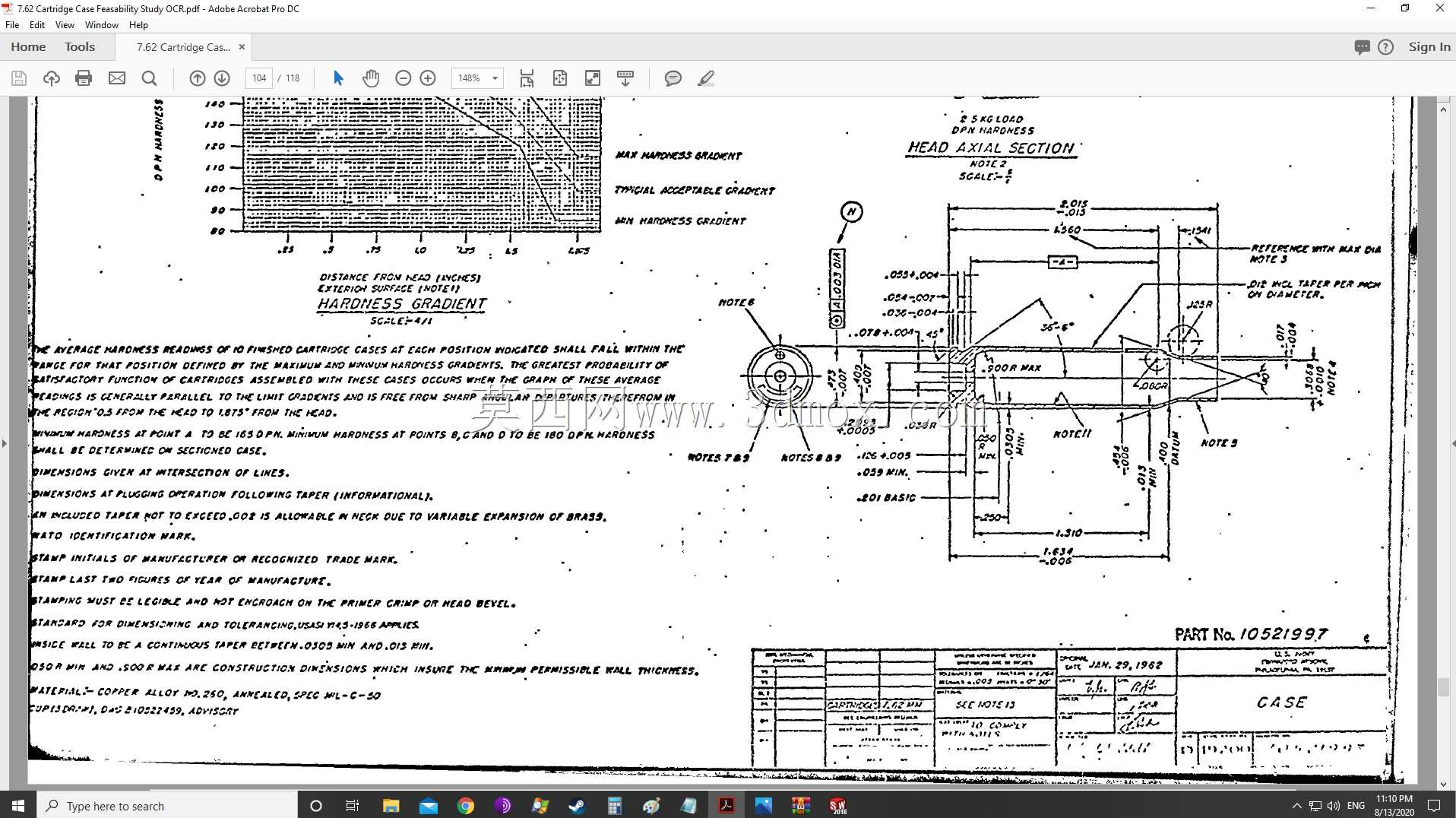1456x818 pixels.
Task: Open the Find text search tool
Action: [x=149, y=78]
